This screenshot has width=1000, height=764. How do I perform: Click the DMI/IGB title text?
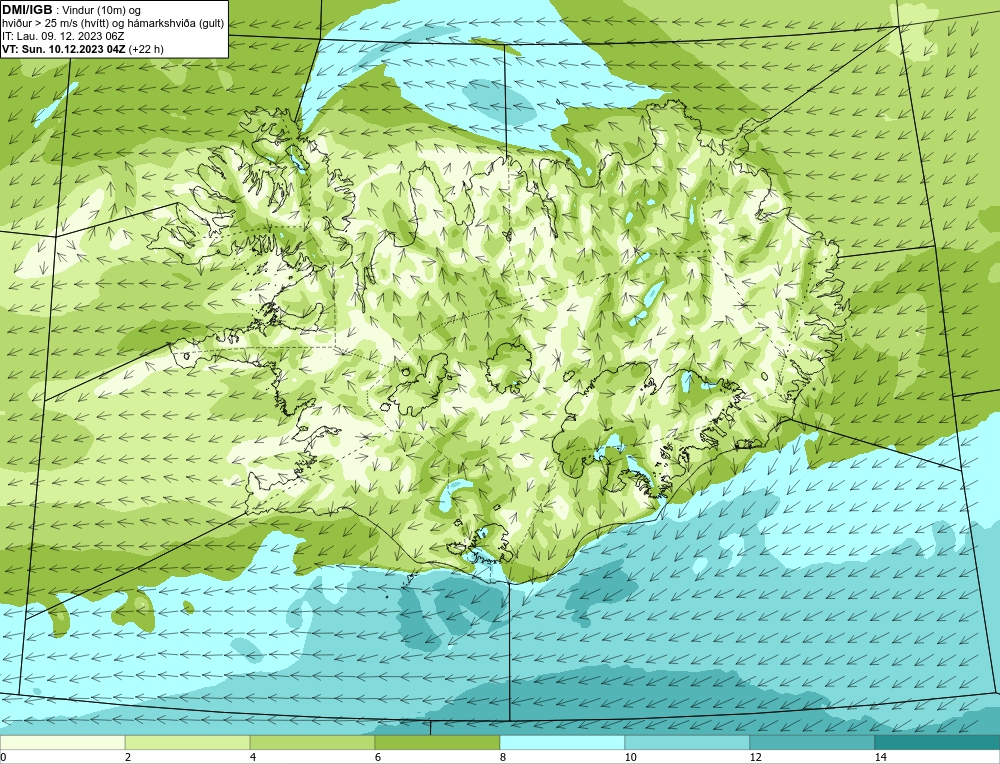tap(27, 10)
